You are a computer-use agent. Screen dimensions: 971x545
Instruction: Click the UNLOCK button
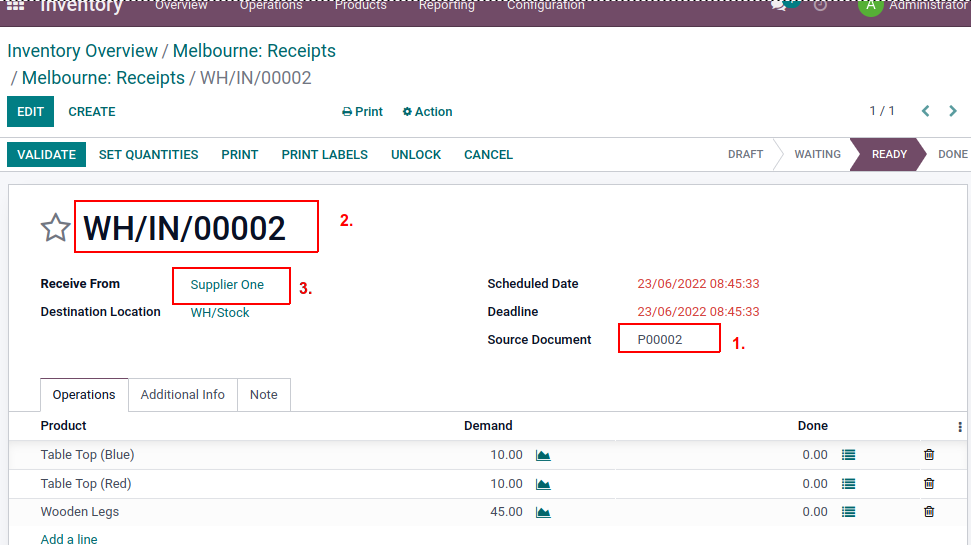(416, 154)
